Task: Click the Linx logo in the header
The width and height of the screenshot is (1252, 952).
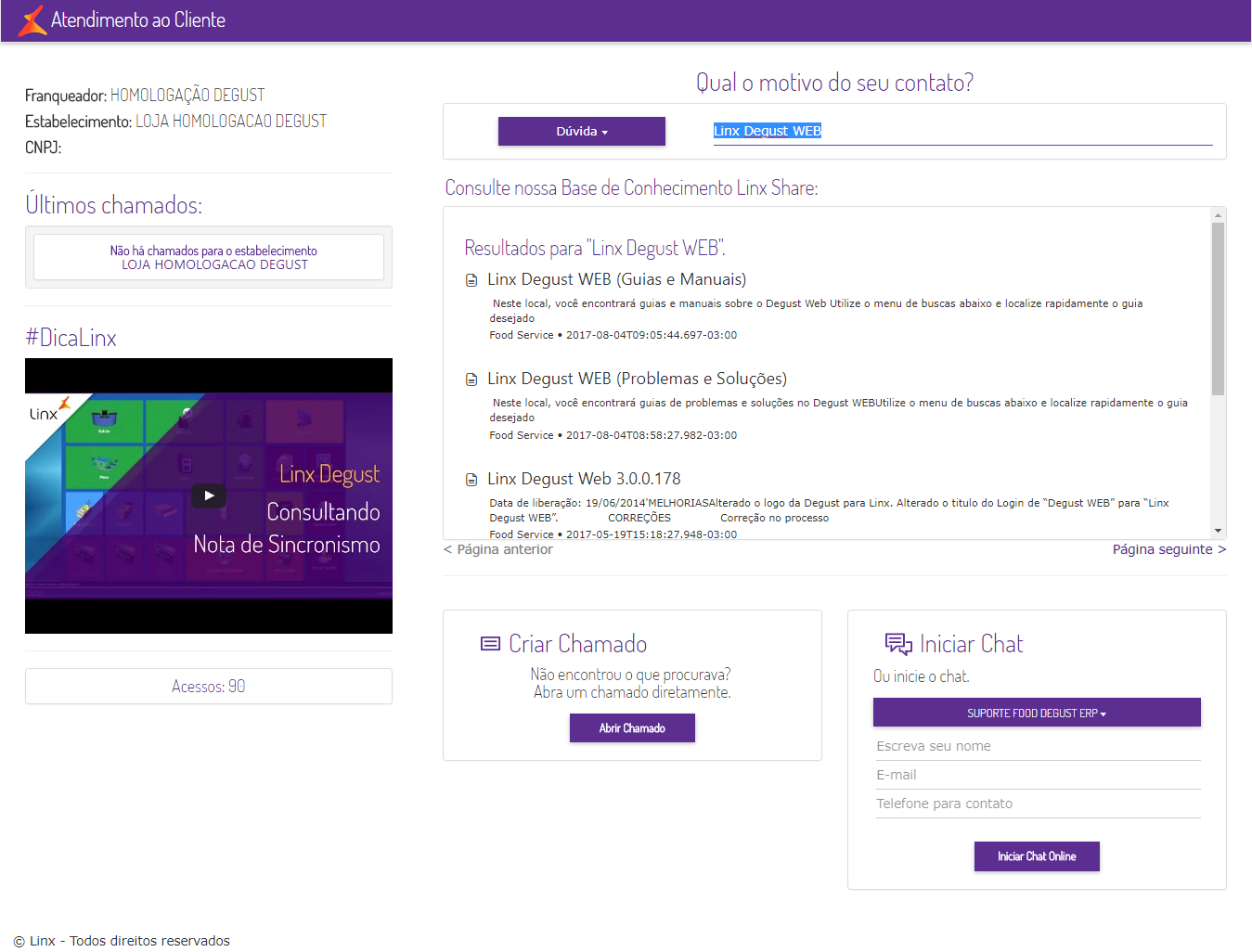Action: point(32,20)
